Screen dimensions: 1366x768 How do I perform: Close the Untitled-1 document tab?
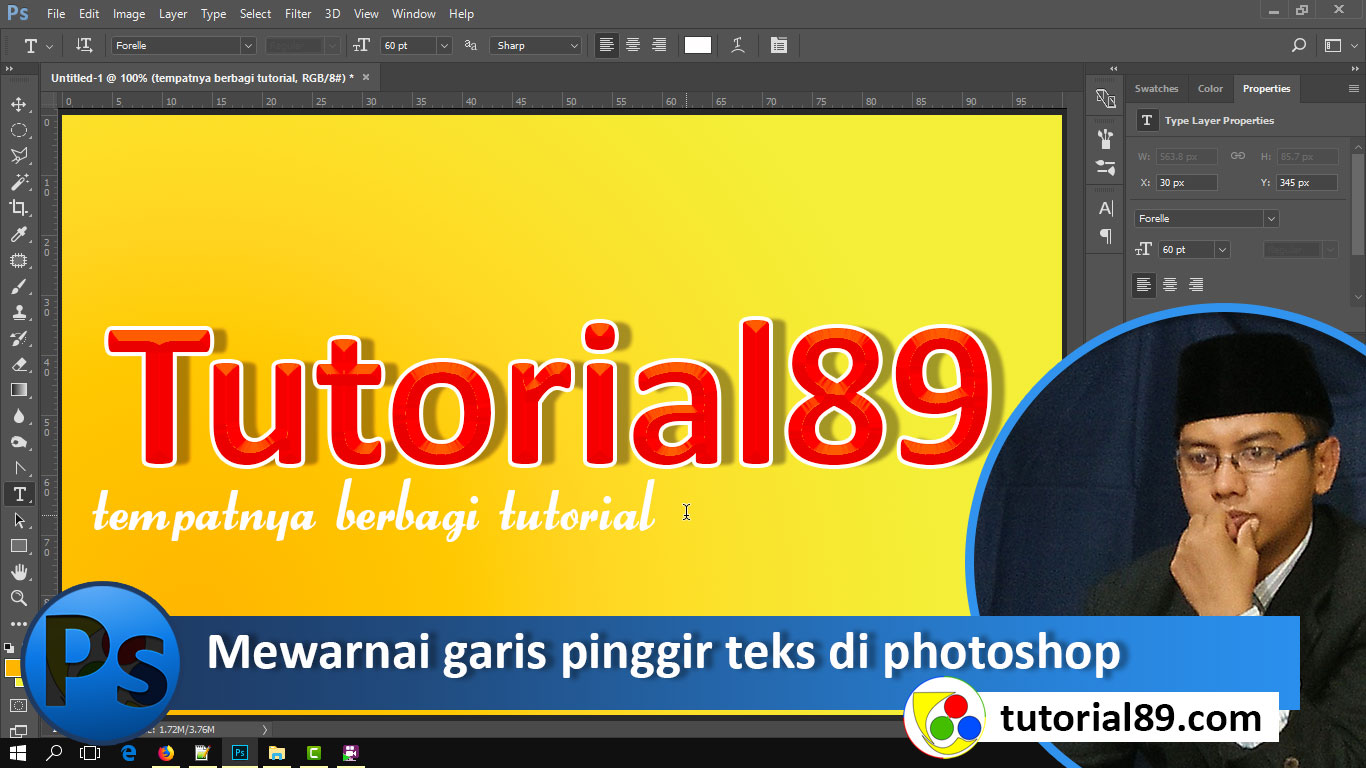point(366,77)
